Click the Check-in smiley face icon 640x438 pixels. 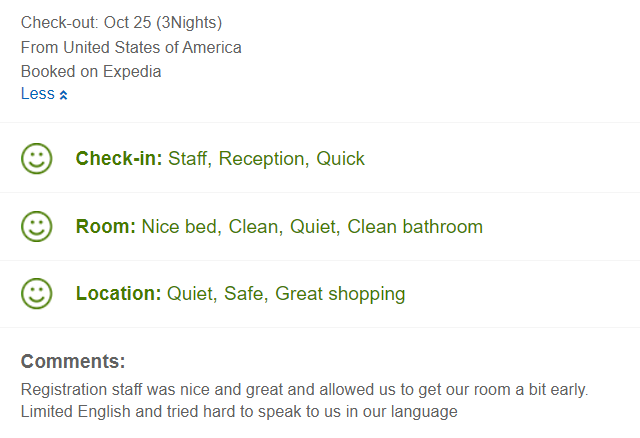37,158
